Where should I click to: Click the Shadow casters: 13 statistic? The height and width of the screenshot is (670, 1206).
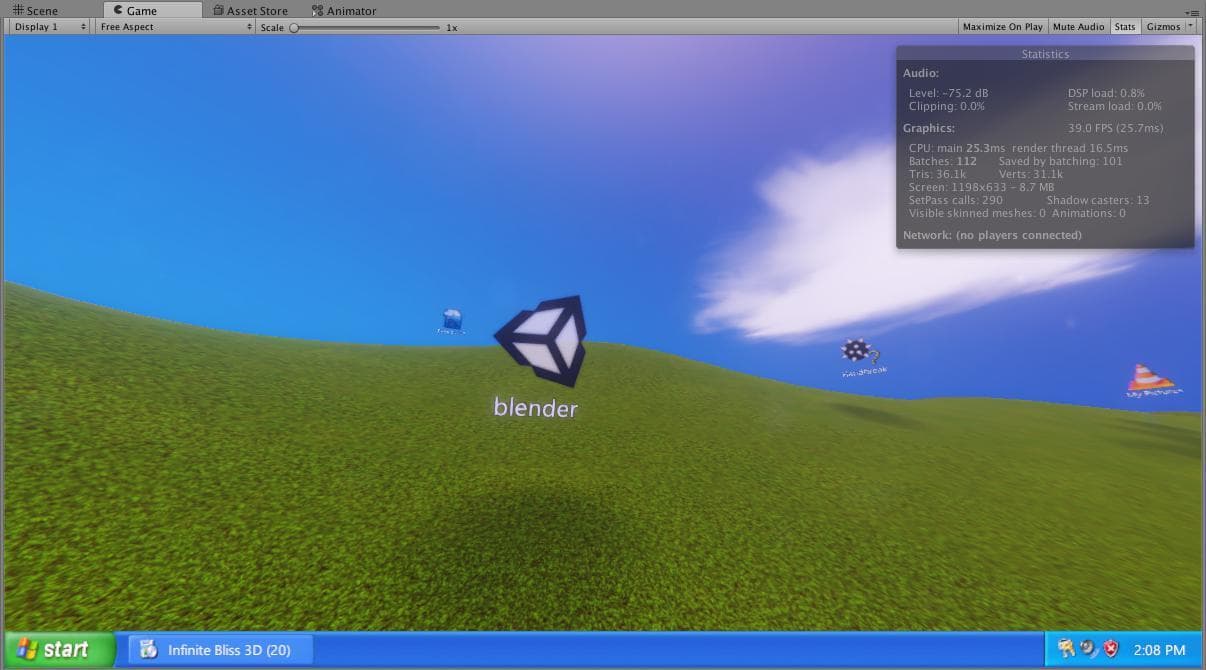pyautogui.click(x=1097, y=200)
